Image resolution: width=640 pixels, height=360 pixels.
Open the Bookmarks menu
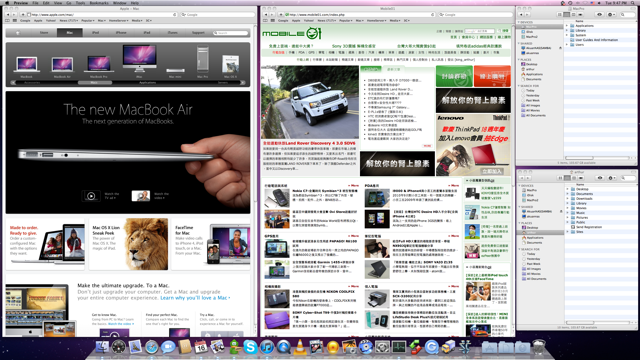[99, 3]
